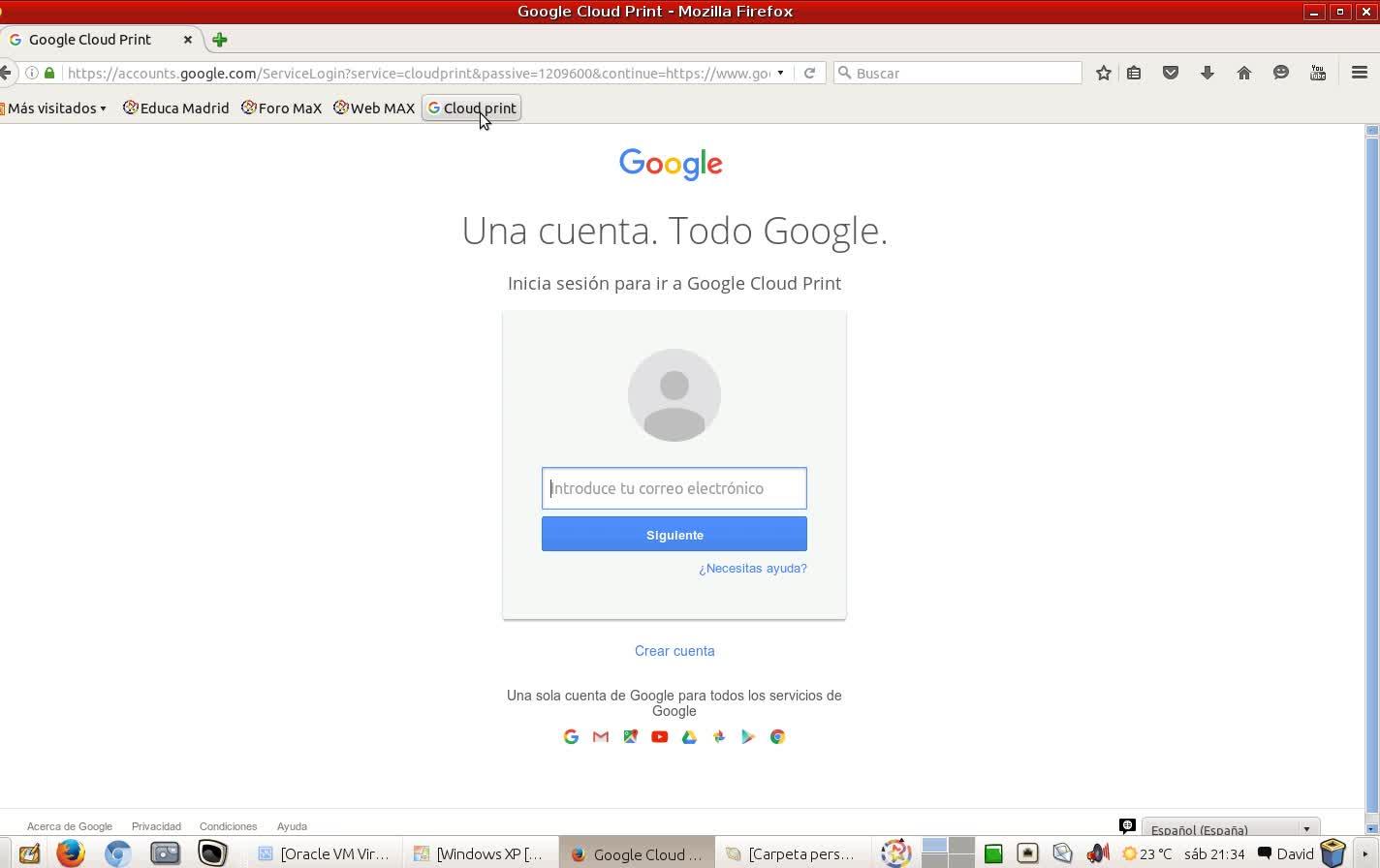The height and width of the screenshot is (868, 1380).
Task: Open the bookmarks list icon
Action: click(1134, 73)
